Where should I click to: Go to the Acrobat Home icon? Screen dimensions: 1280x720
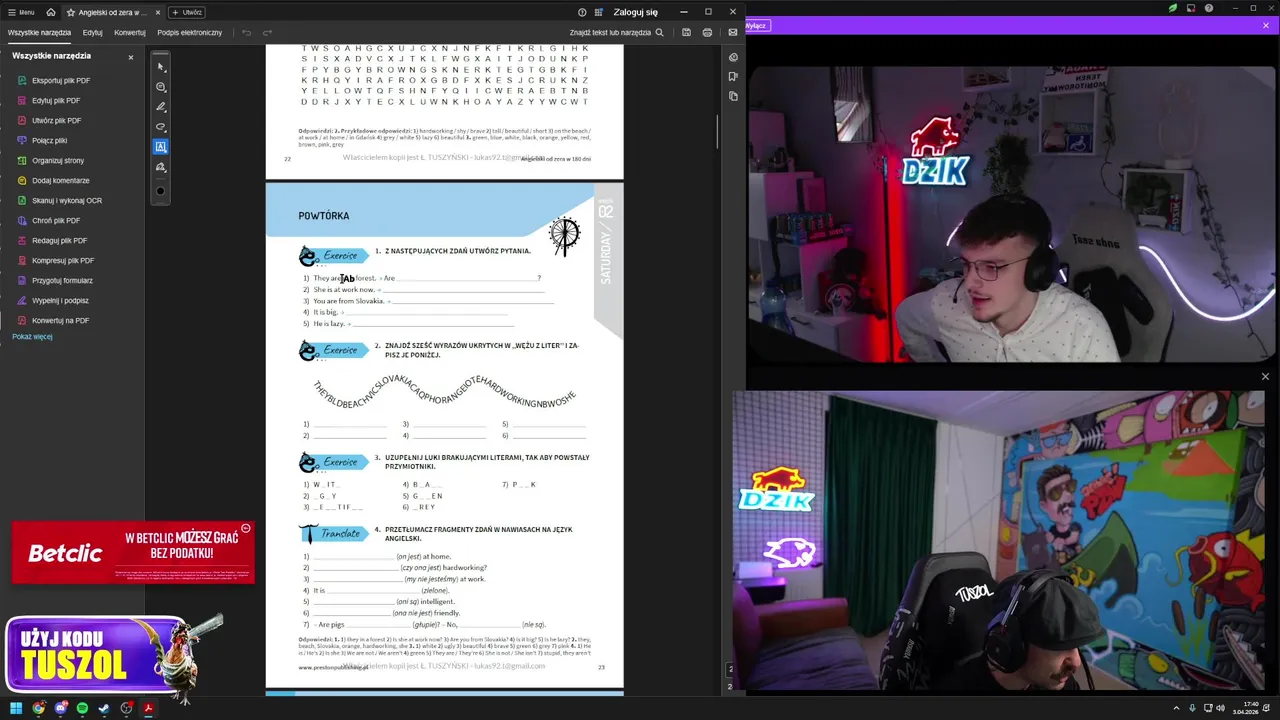tap(51, 12)
